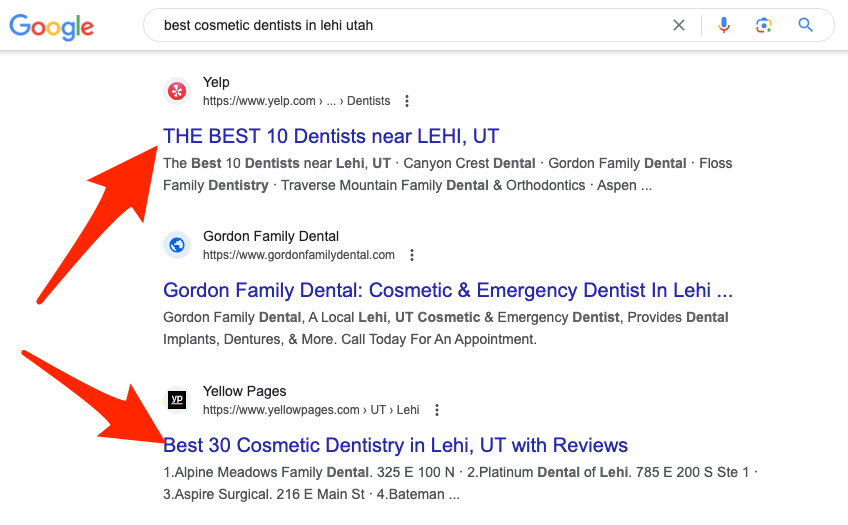Viewport: 848px width, 525px height.
Task: Click the yellowpages.com URL breadcrumb
Action: (311, 410)
